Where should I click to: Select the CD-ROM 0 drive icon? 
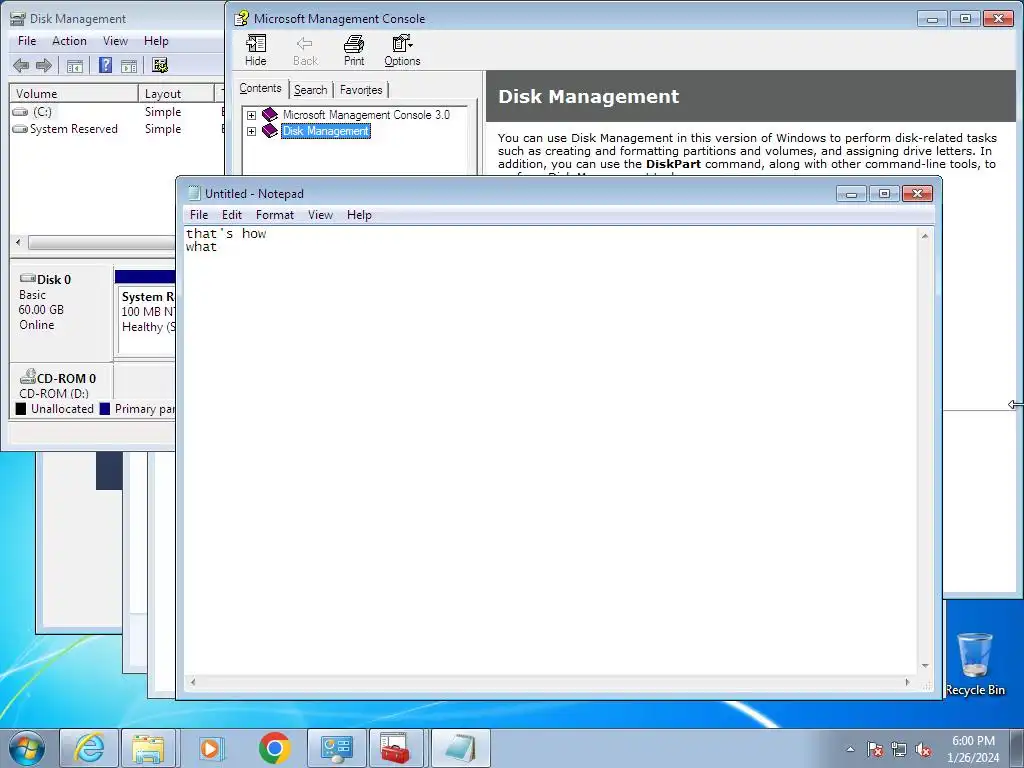[x=27, y=376]
